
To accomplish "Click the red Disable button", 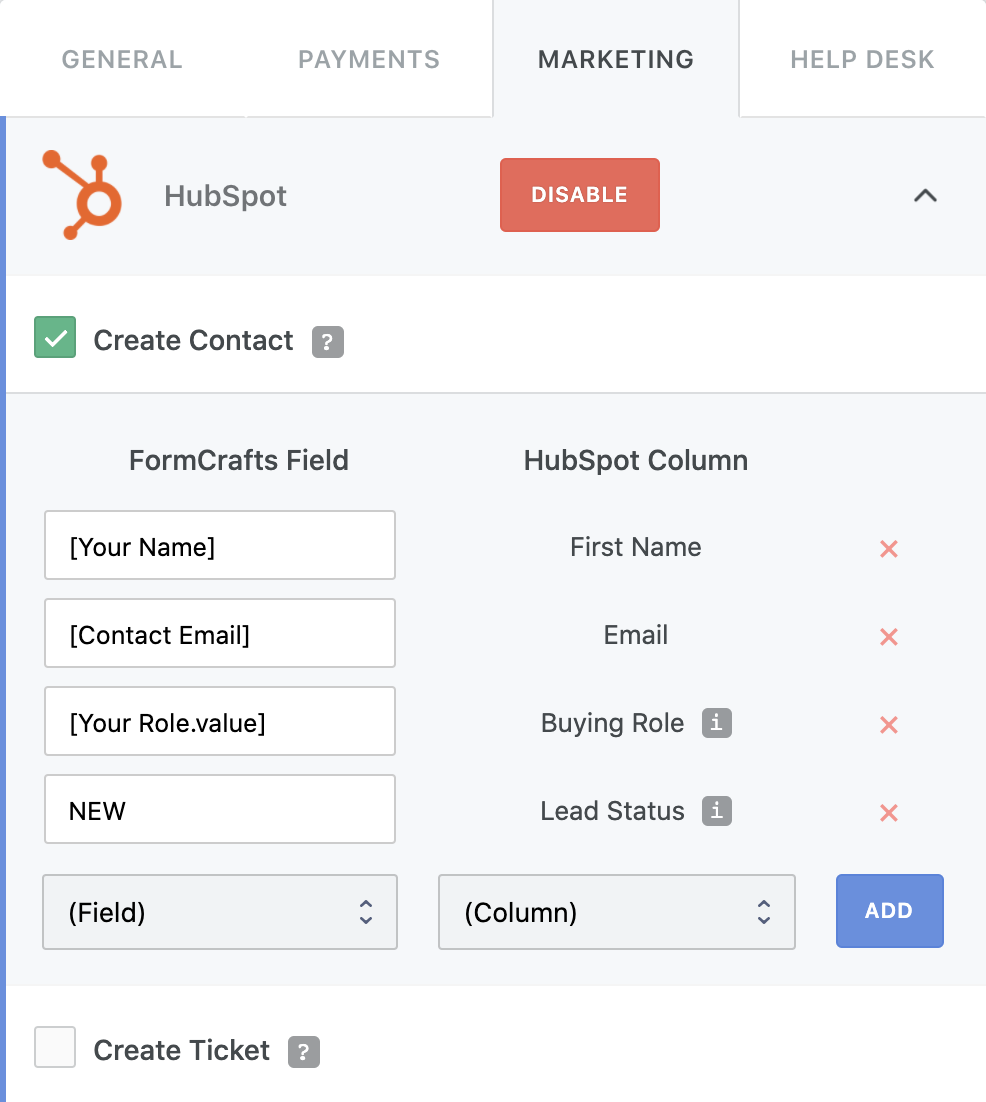I will (x=580, y=195).
